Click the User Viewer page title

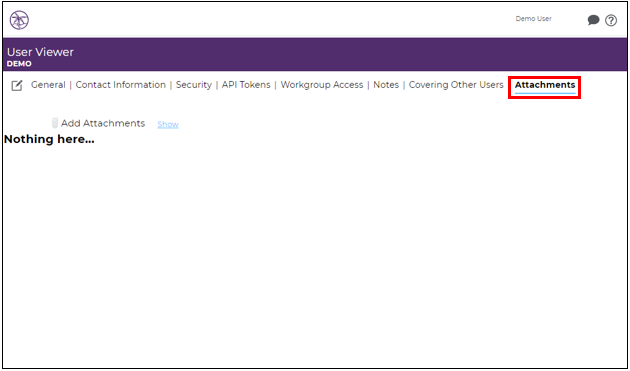40,52
